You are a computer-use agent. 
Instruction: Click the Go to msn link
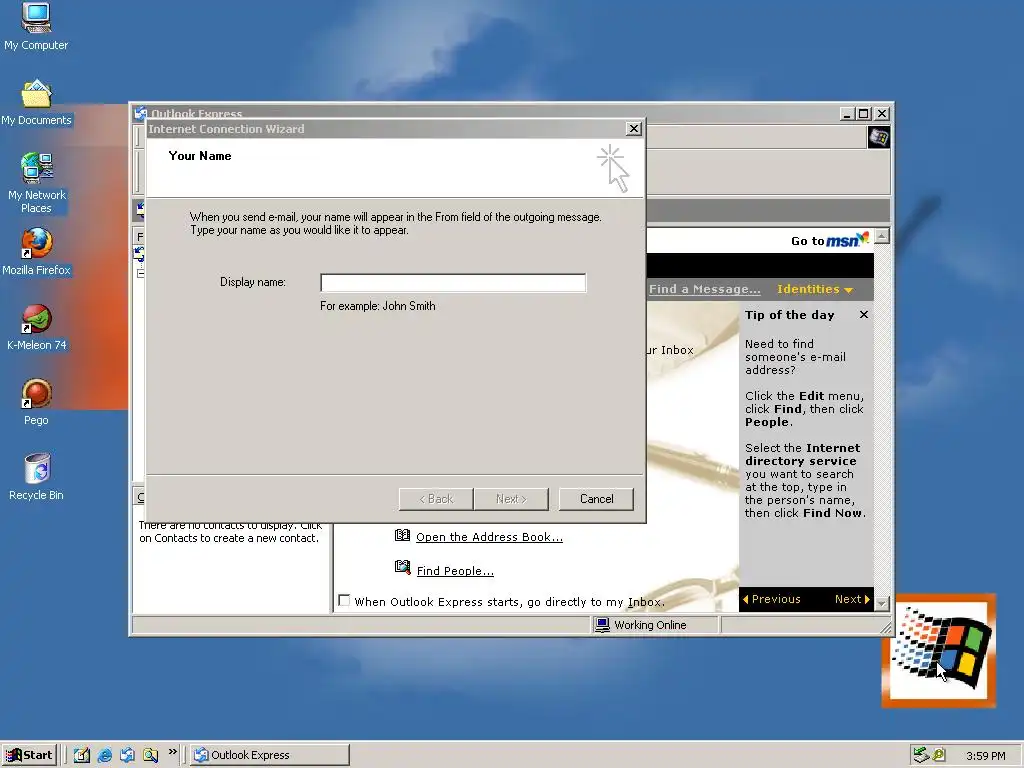(829, 240)
